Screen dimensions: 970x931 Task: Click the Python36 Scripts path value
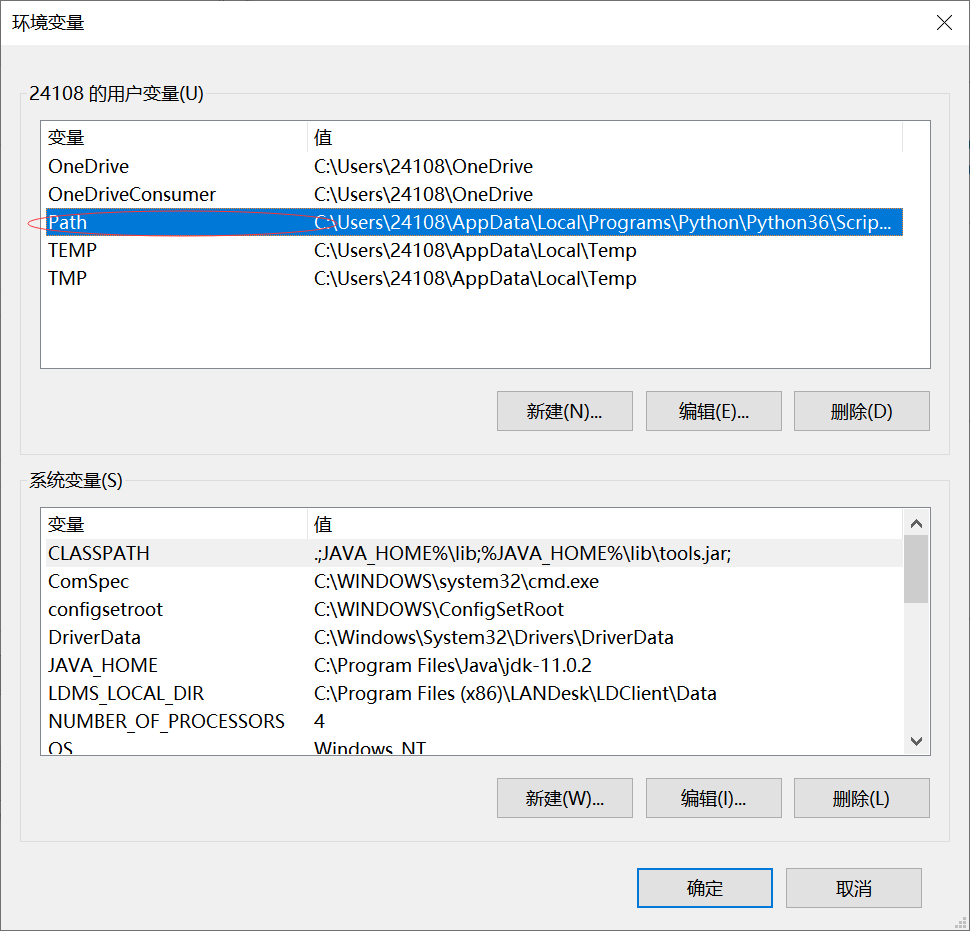coord(603,222)
